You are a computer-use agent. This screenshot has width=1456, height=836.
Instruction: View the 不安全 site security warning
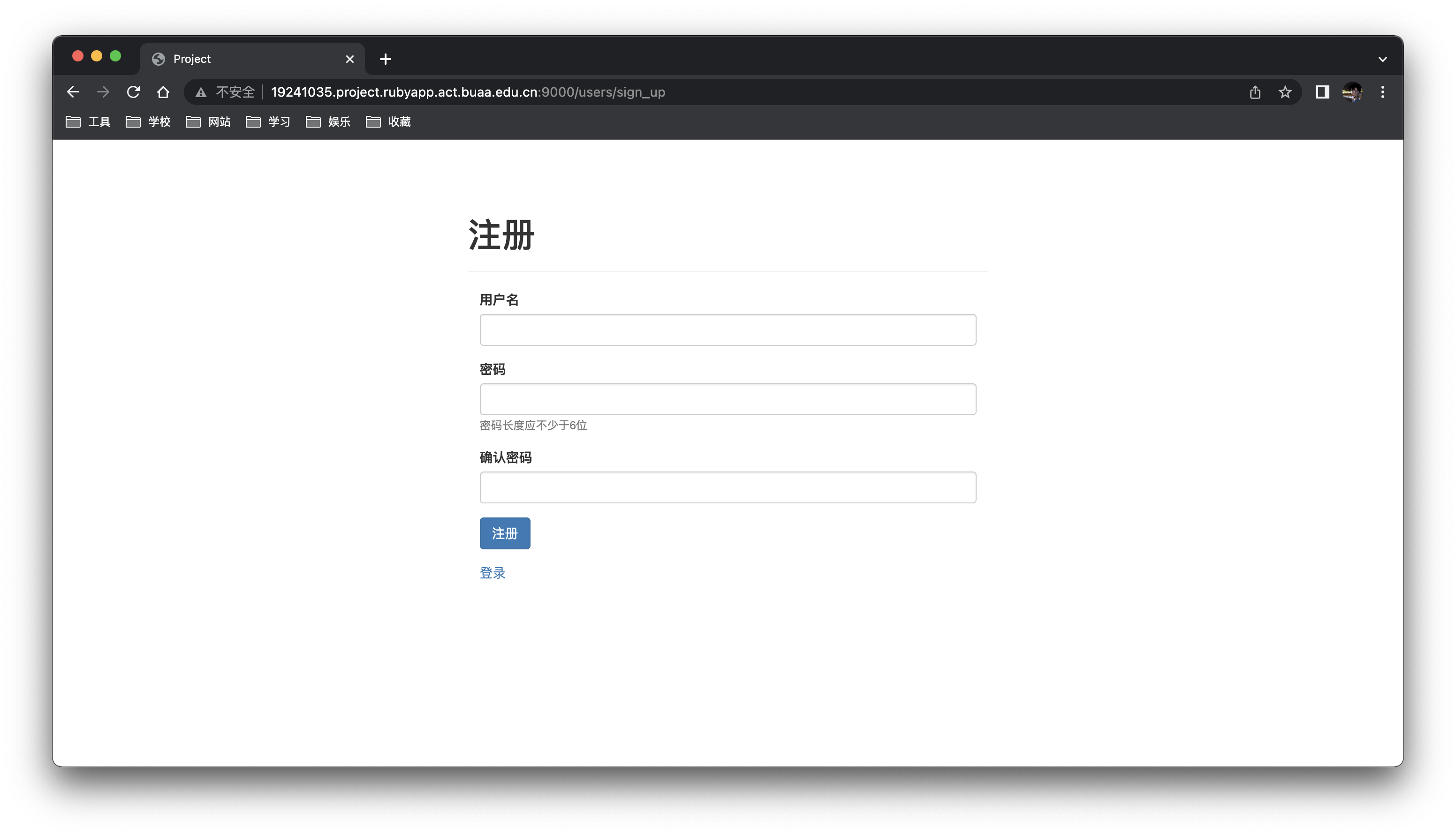[x=225, y=92]
